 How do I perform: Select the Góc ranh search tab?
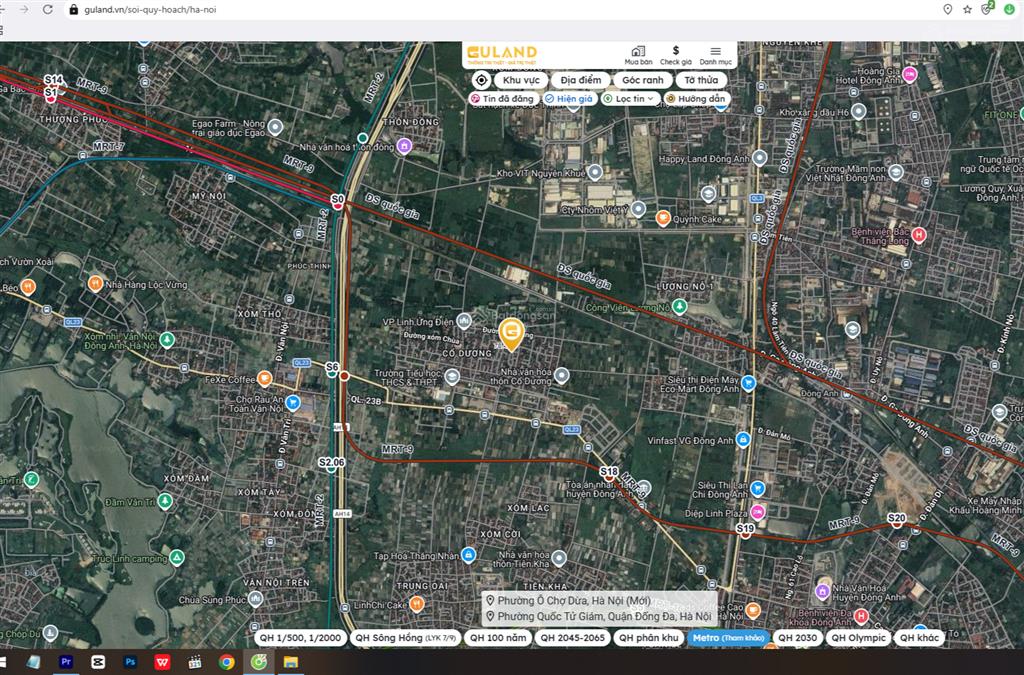643,80
